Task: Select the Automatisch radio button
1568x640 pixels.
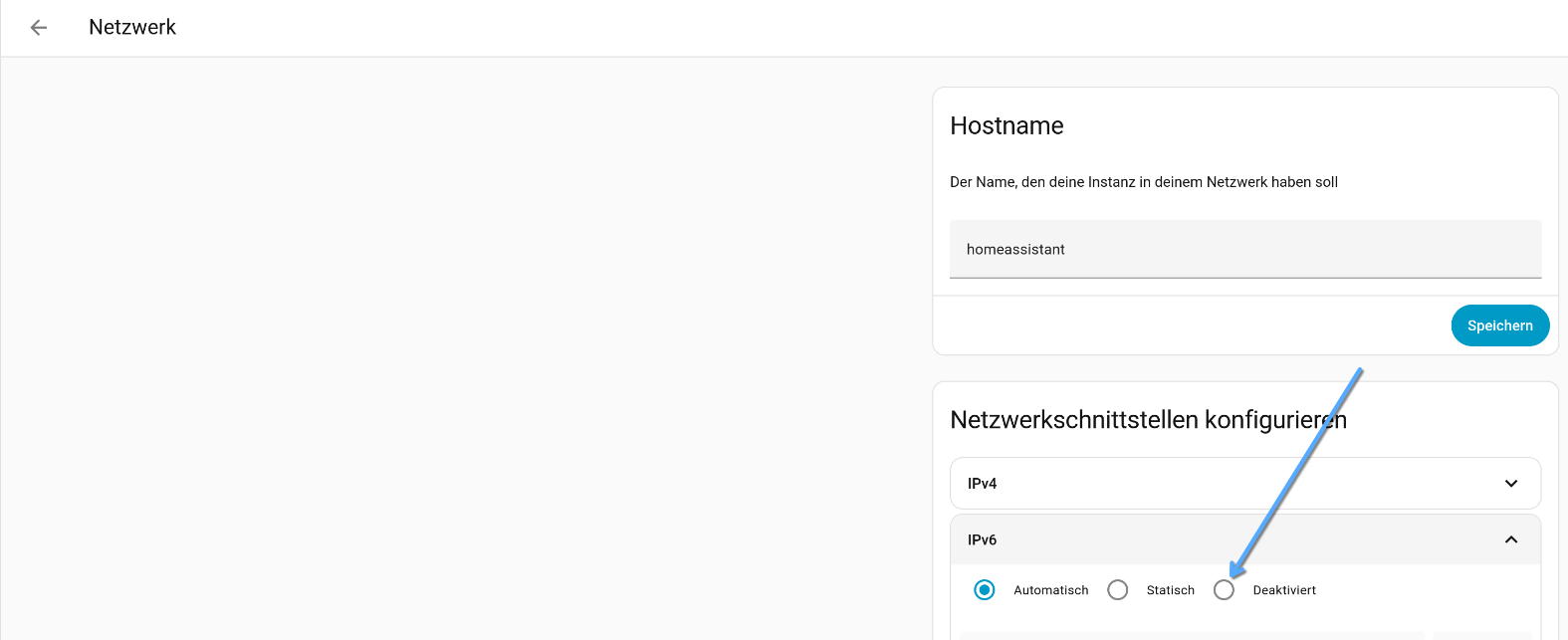Action: 985,590
